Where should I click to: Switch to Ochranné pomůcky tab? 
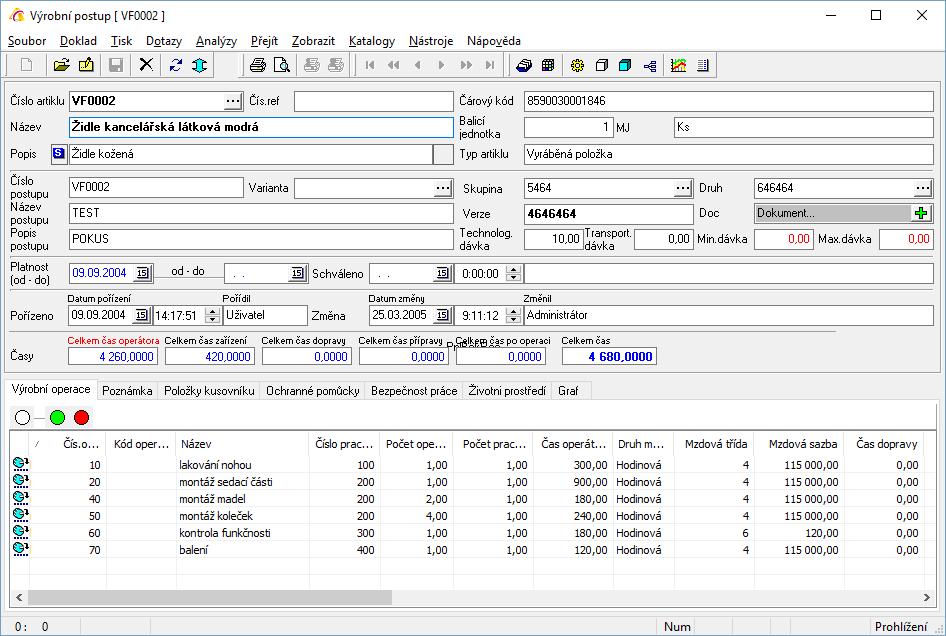313,391
